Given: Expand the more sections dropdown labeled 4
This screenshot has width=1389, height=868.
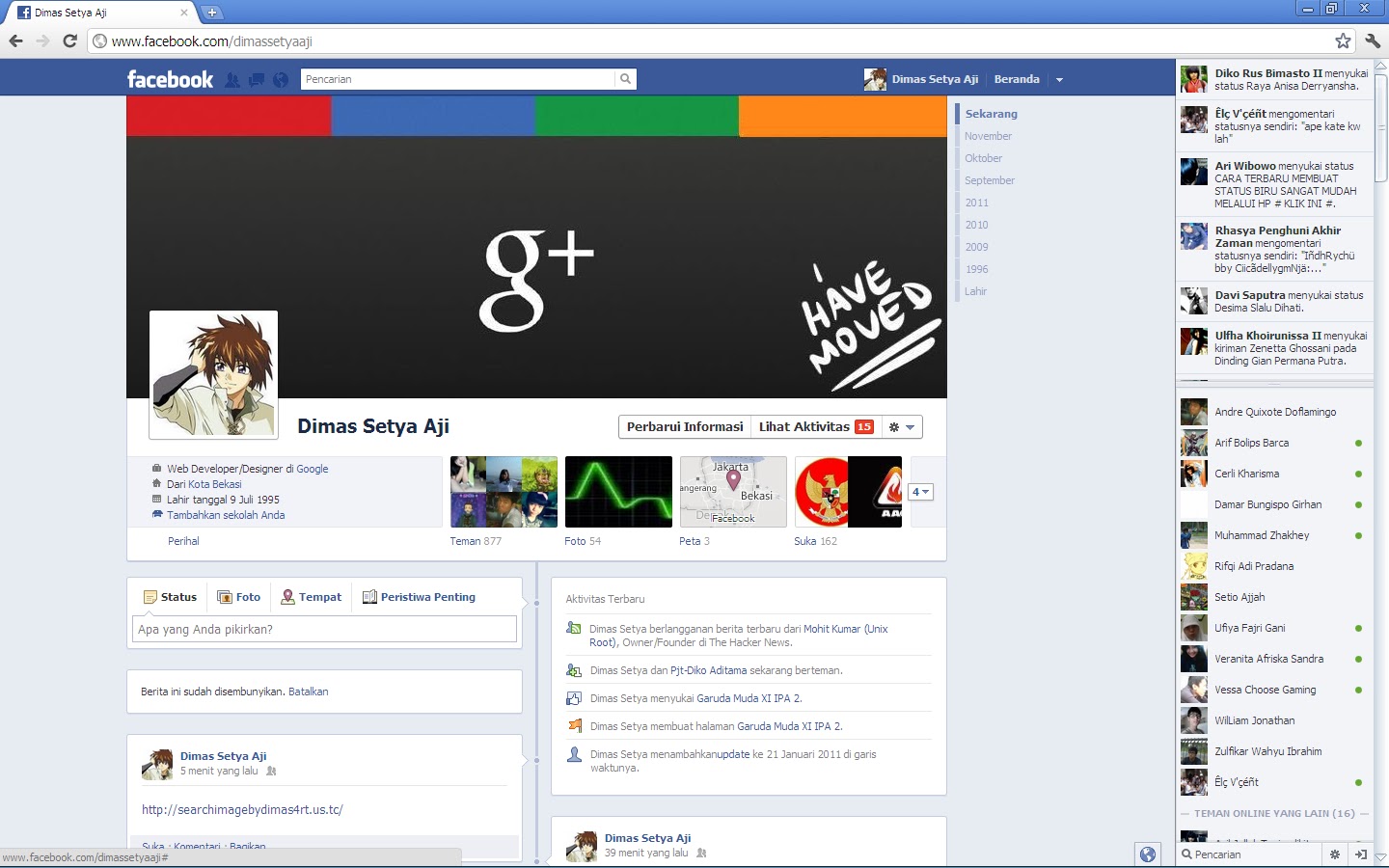Looking at the screenshot, I should pos(921,492).
